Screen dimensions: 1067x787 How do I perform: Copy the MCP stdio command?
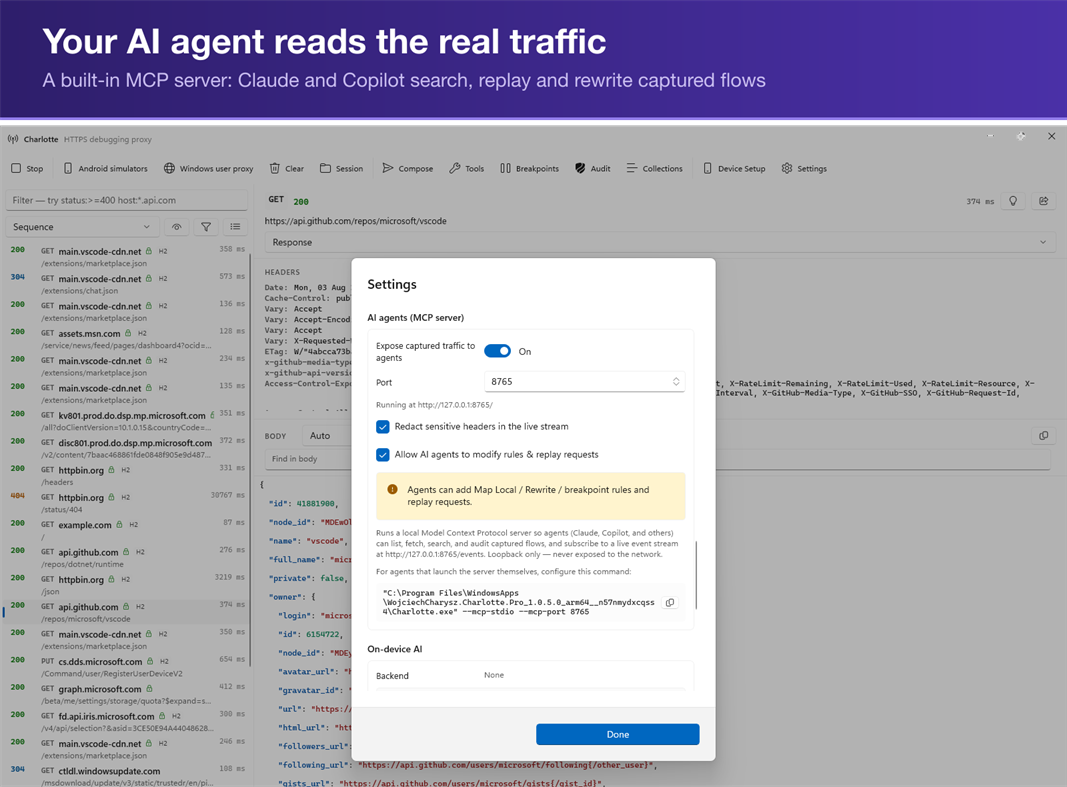pos(670,603)
